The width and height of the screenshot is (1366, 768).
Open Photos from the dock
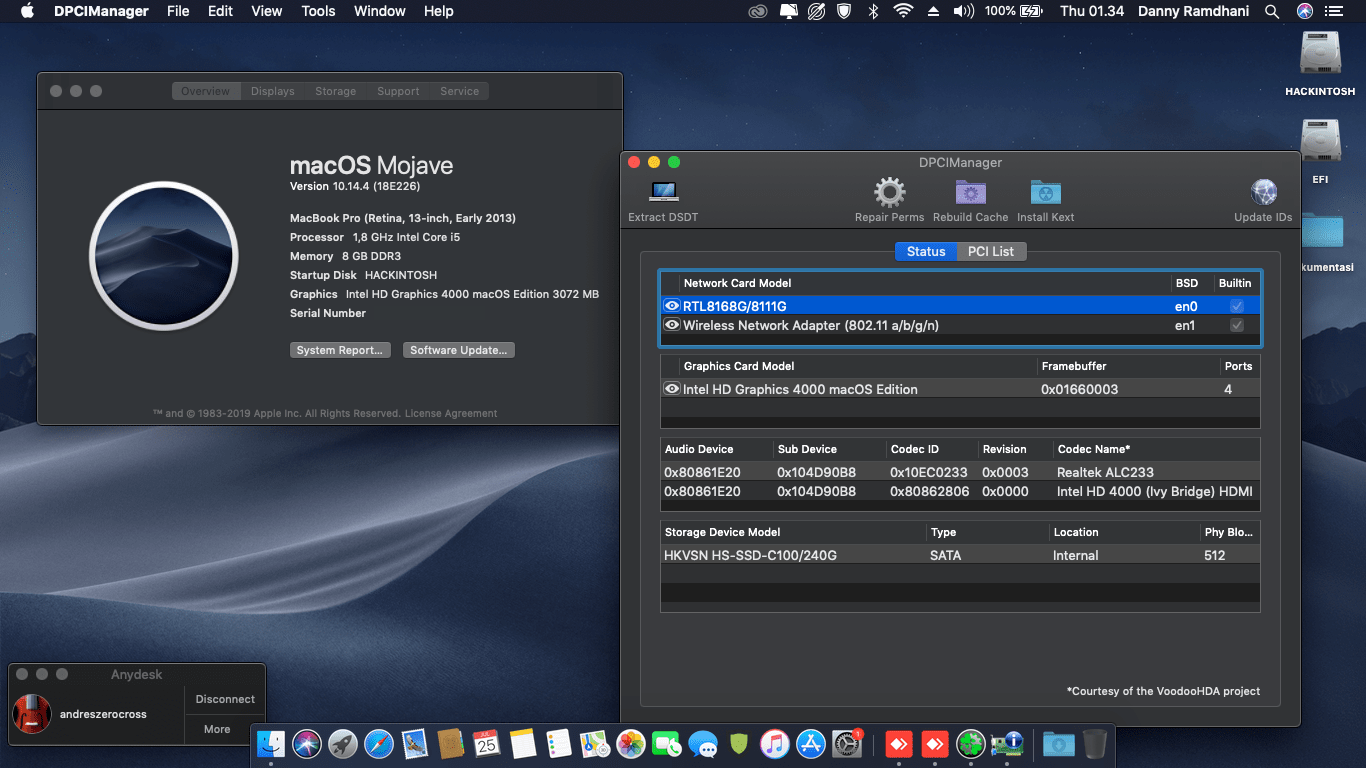(x=630, y=743)
